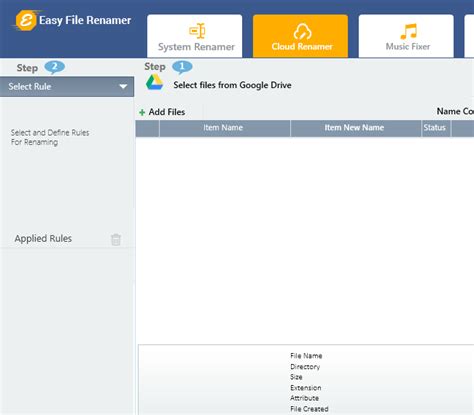
Task: Click the 'File Name' property label
Action: pyautogui.click(x=306, y=356)
